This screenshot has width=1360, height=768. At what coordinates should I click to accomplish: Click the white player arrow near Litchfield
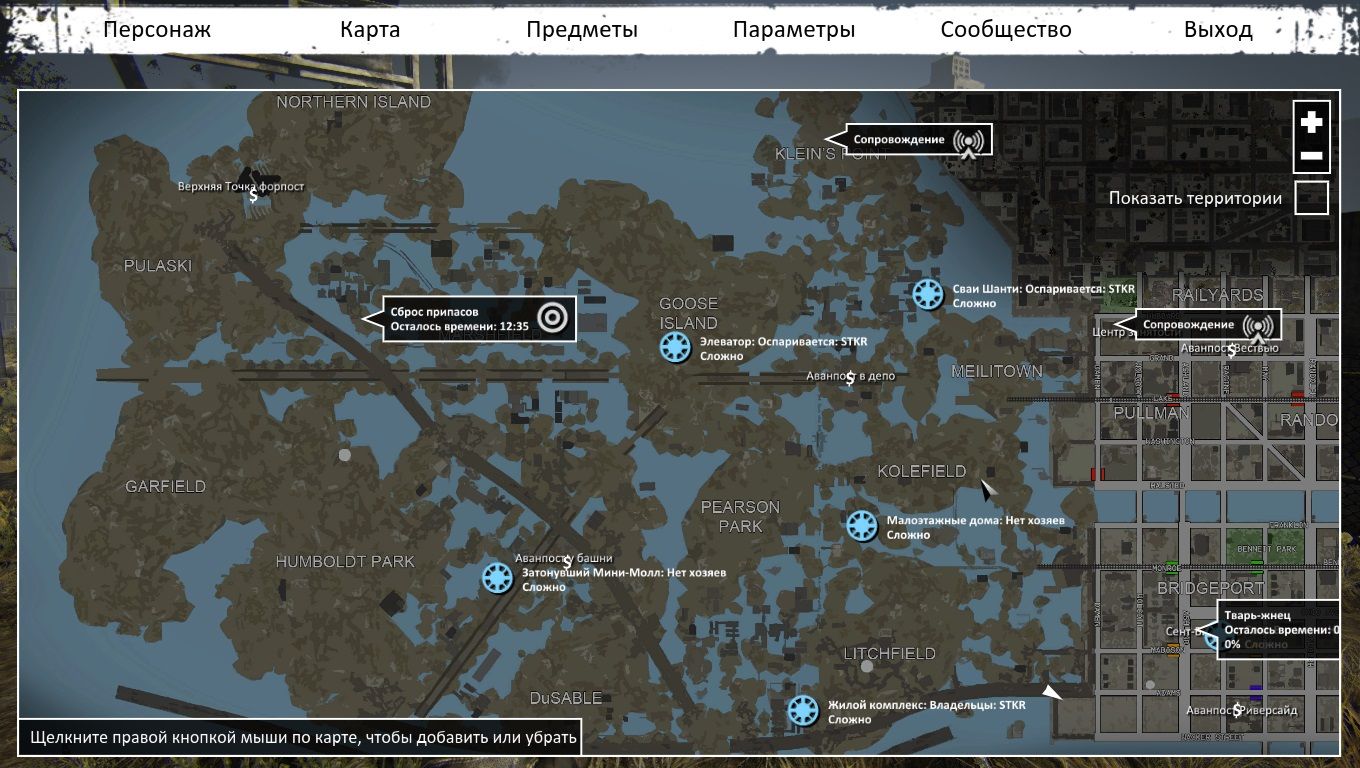point(1052,692)
